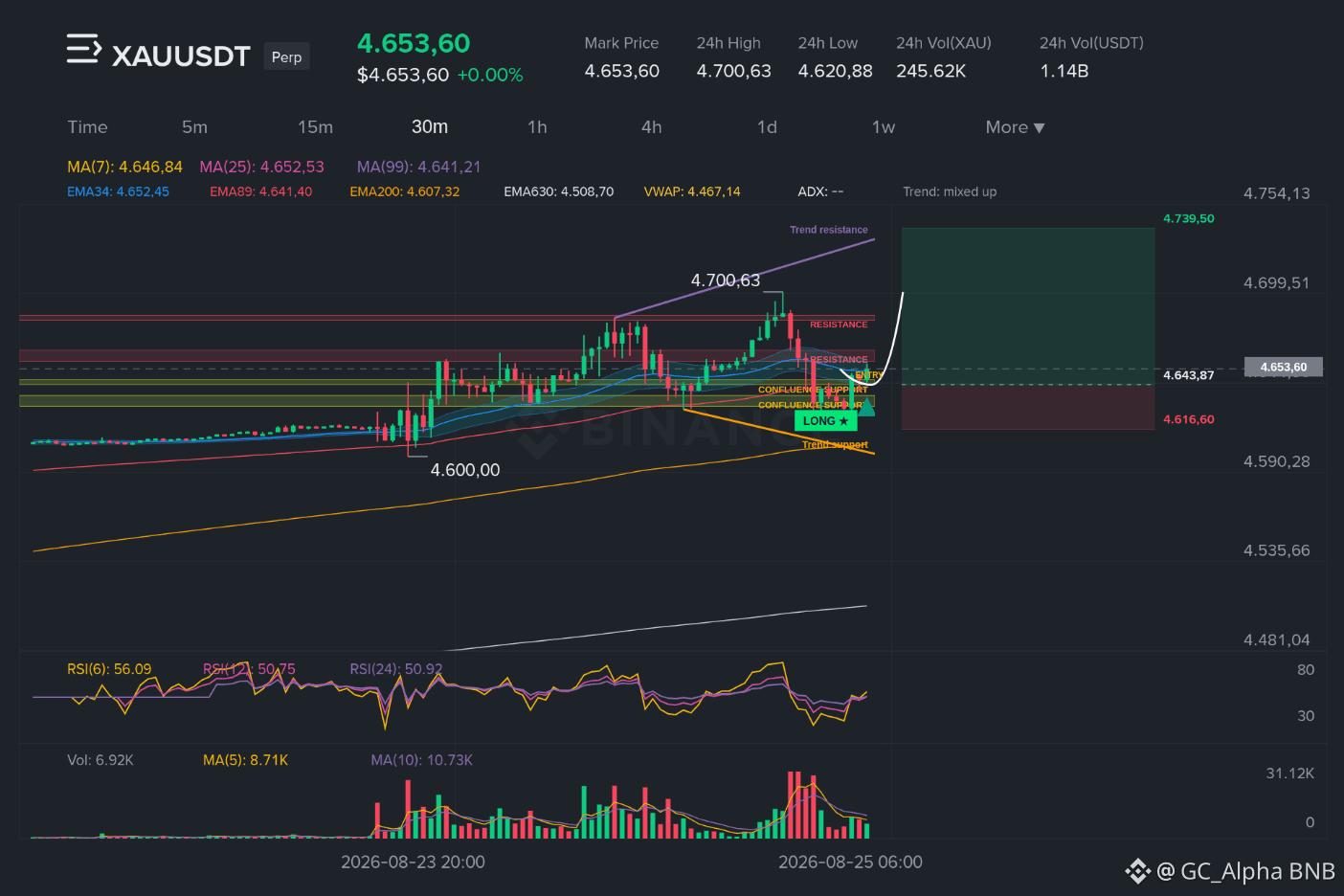The width and height of the screenshot is (1344, 896).
Task: Expand the More intervals dropdown
Action: (x=1015, y=127)
